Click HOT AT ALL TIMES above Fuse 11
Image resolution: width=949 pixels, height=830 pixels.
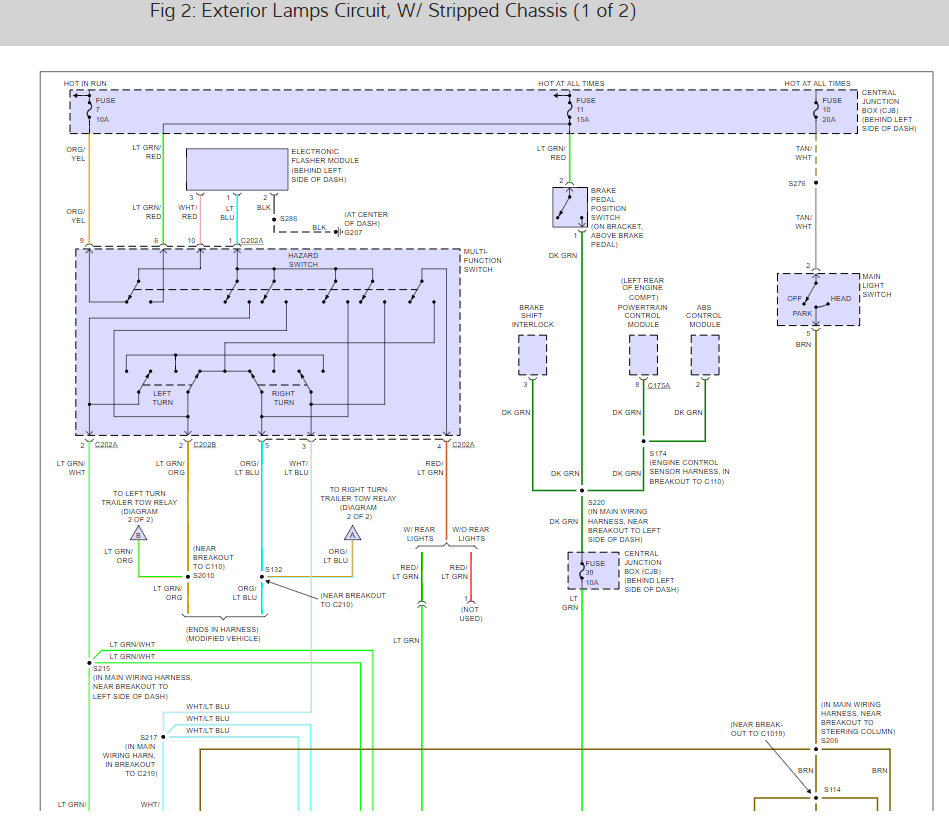tap(571, 84)
